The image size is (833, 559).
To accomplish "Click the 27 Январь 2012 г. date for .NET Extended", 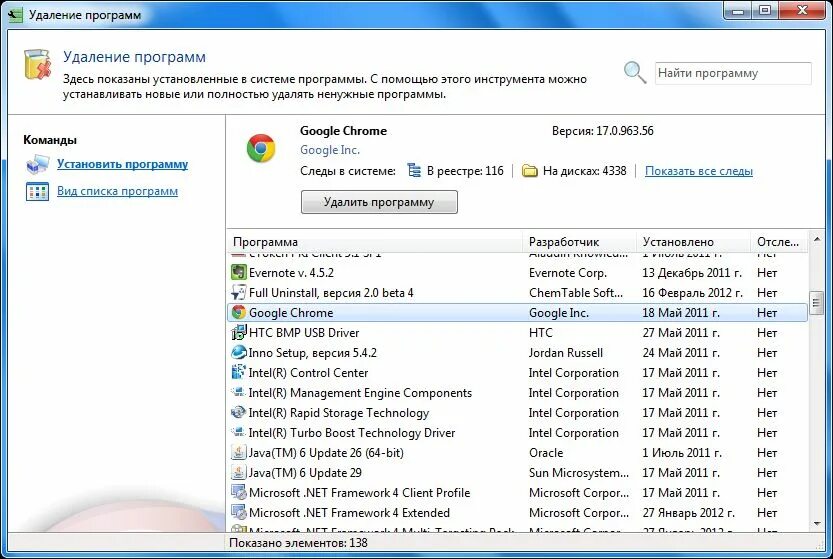I will pos(688,513).
